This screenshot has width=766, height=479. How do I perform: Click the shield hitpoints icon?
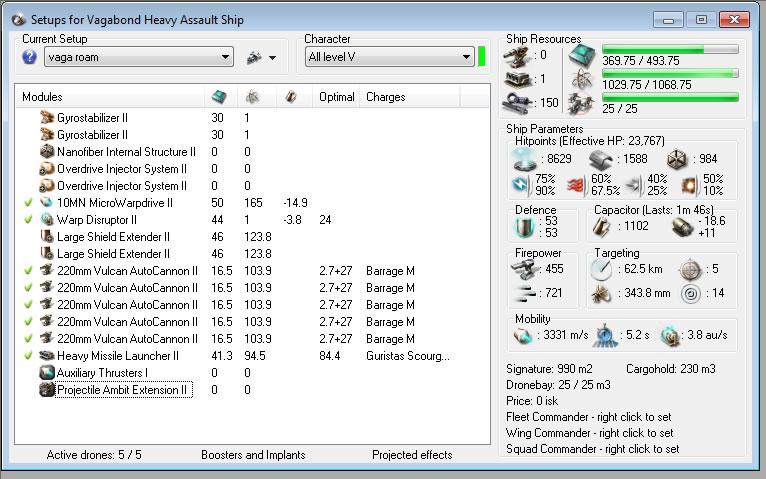click(526, 158)
